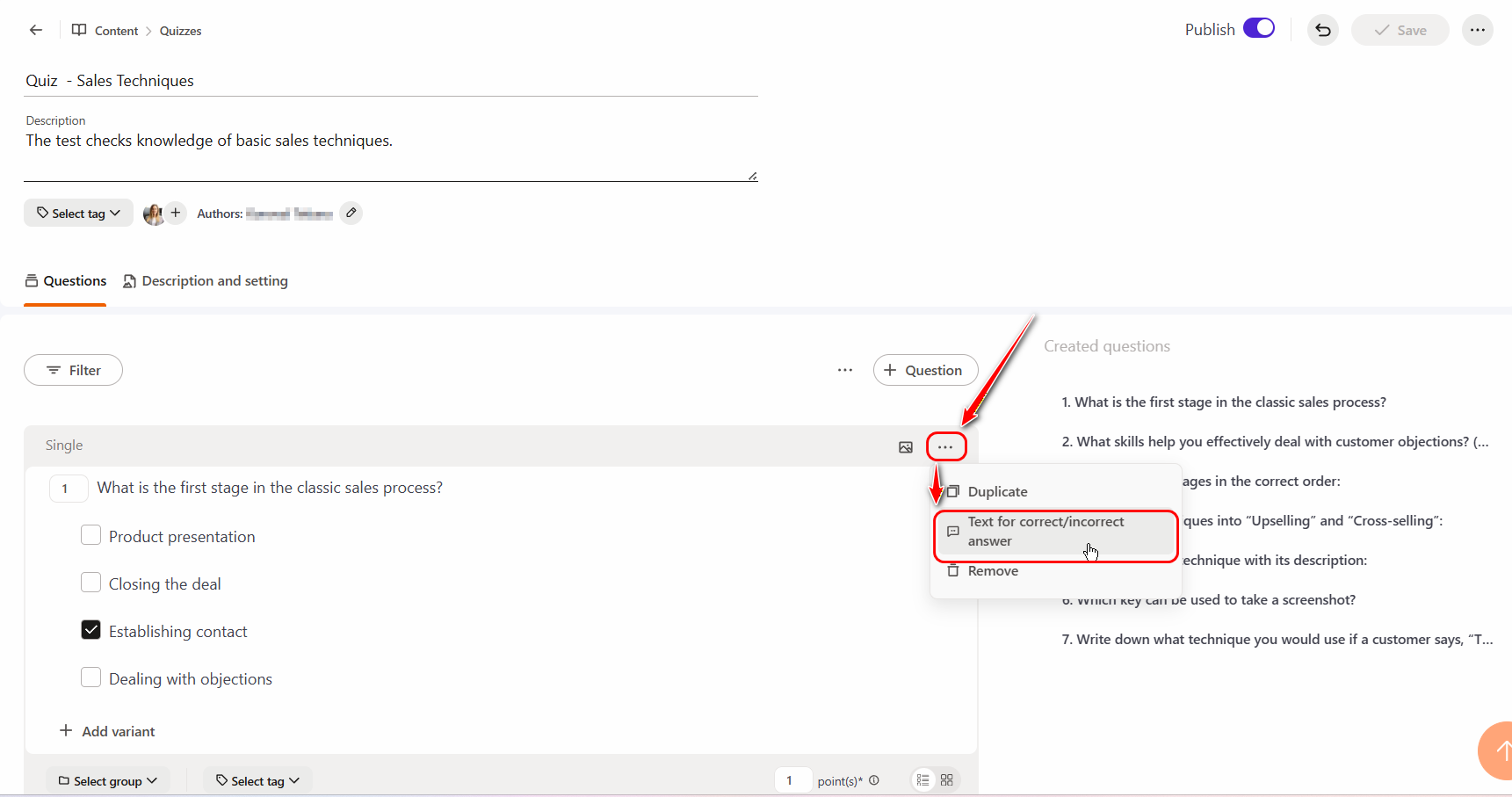Click the undo arrow icon
The width and height of the screenshot is (1512, 797).
click(x=1322, y=30)
